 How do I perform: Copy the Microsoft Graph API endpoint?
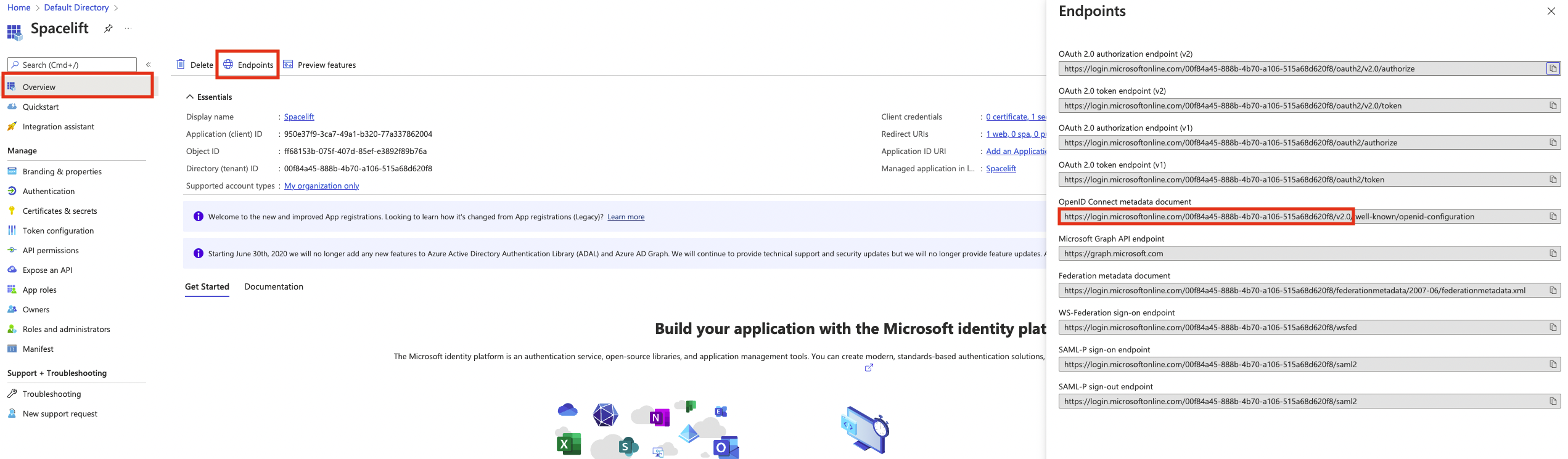(1553, 253)
